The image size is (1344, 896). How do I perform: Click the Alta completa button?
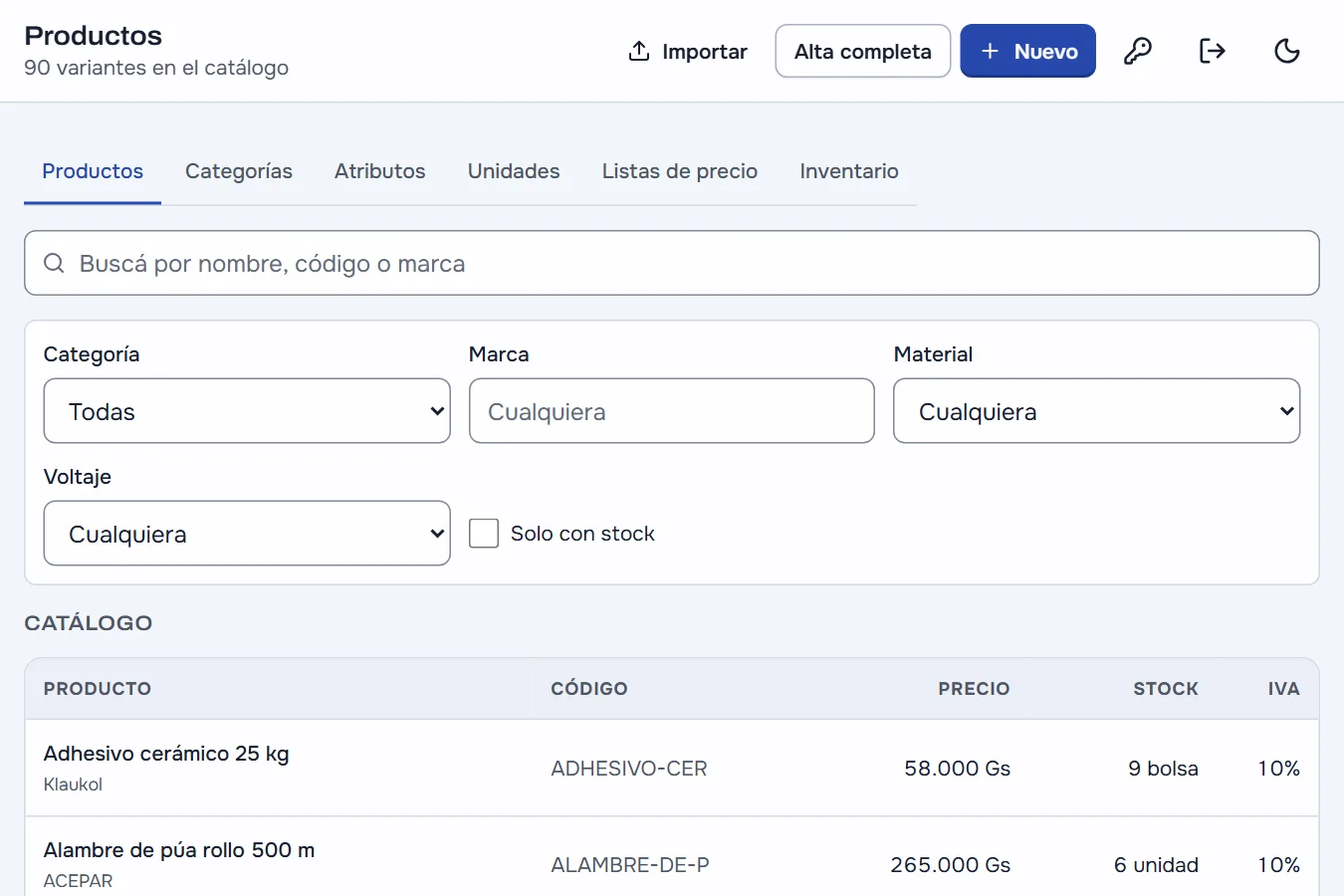(863, 51)
